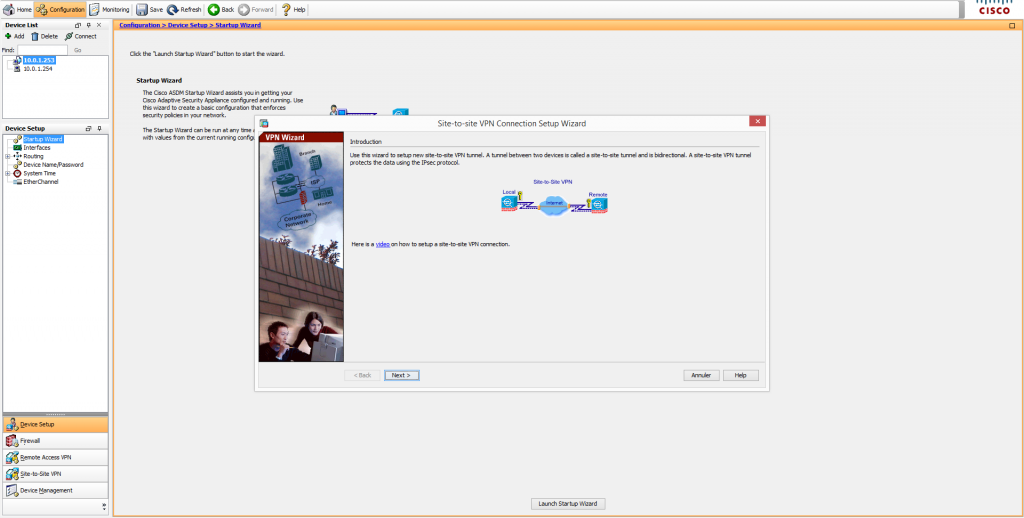The width and height of the screenshot is (1024, 518).
Task: Expand navigation pane options chevron
Action: pyautogui.click(x=104, y=506)
